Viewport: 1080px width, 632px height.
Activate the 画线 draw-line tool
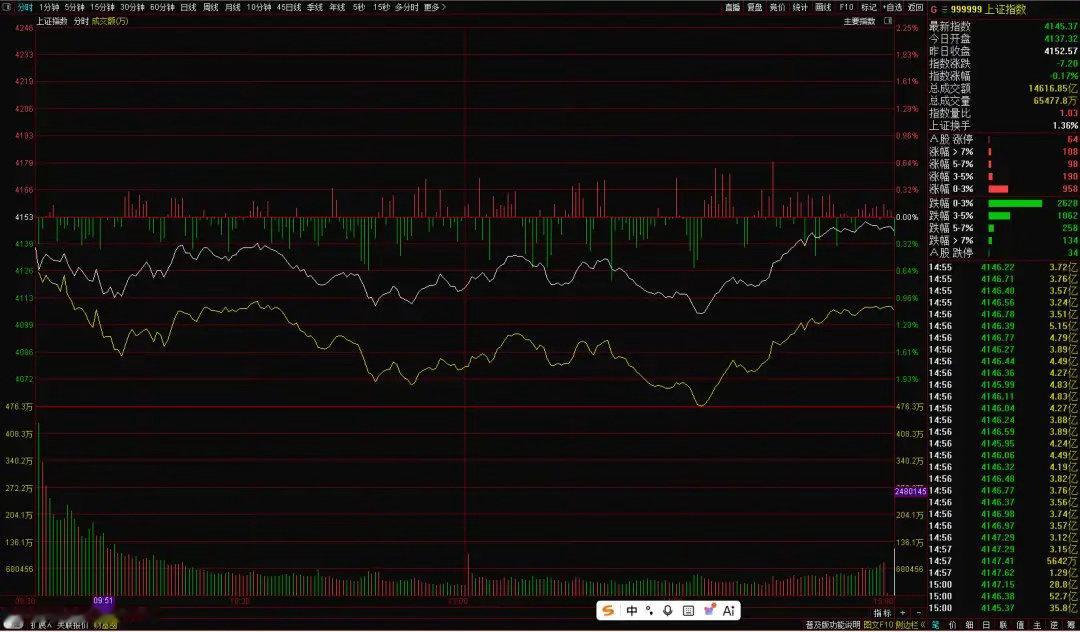click(823, 7)
